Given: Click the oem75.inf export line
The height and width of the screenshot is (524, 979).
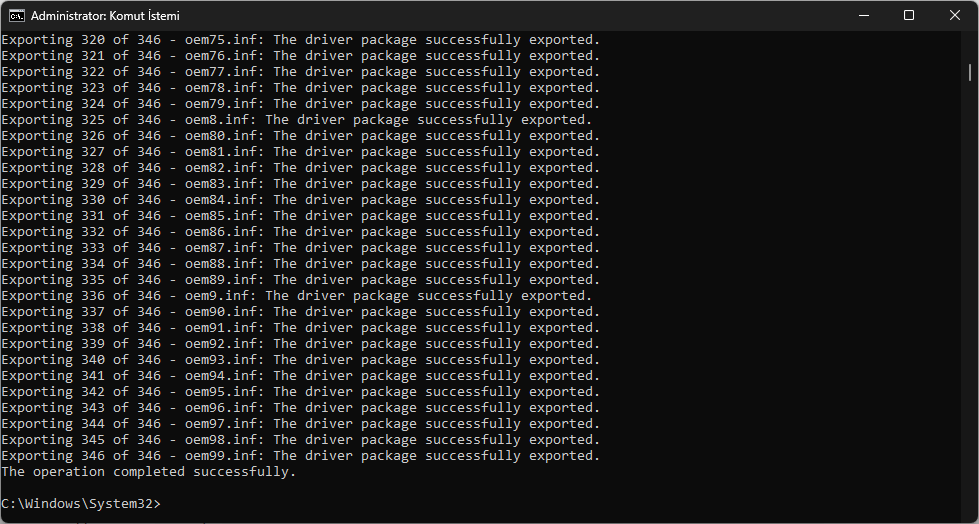Looking at the screenshot, I should 300,40.
